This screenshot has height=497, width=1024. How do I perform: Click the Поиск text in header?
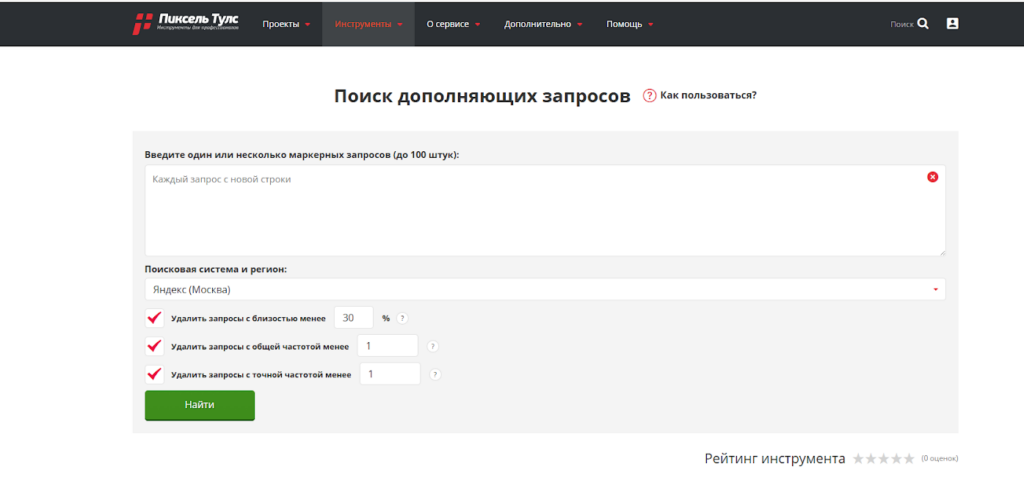click(902, 24)
